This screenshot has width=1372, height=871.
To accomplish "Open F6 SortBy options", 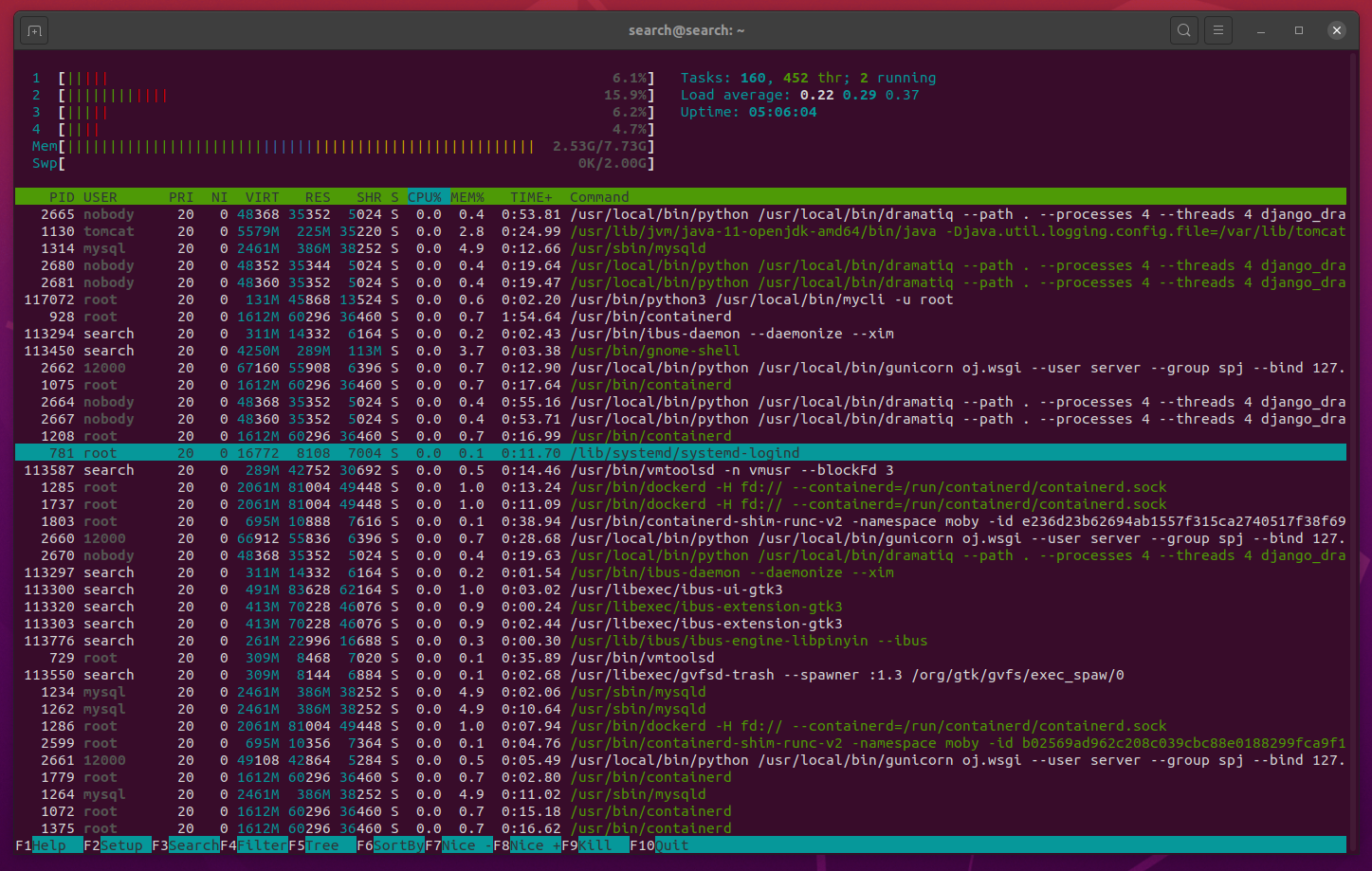I will tap(391, 845).
